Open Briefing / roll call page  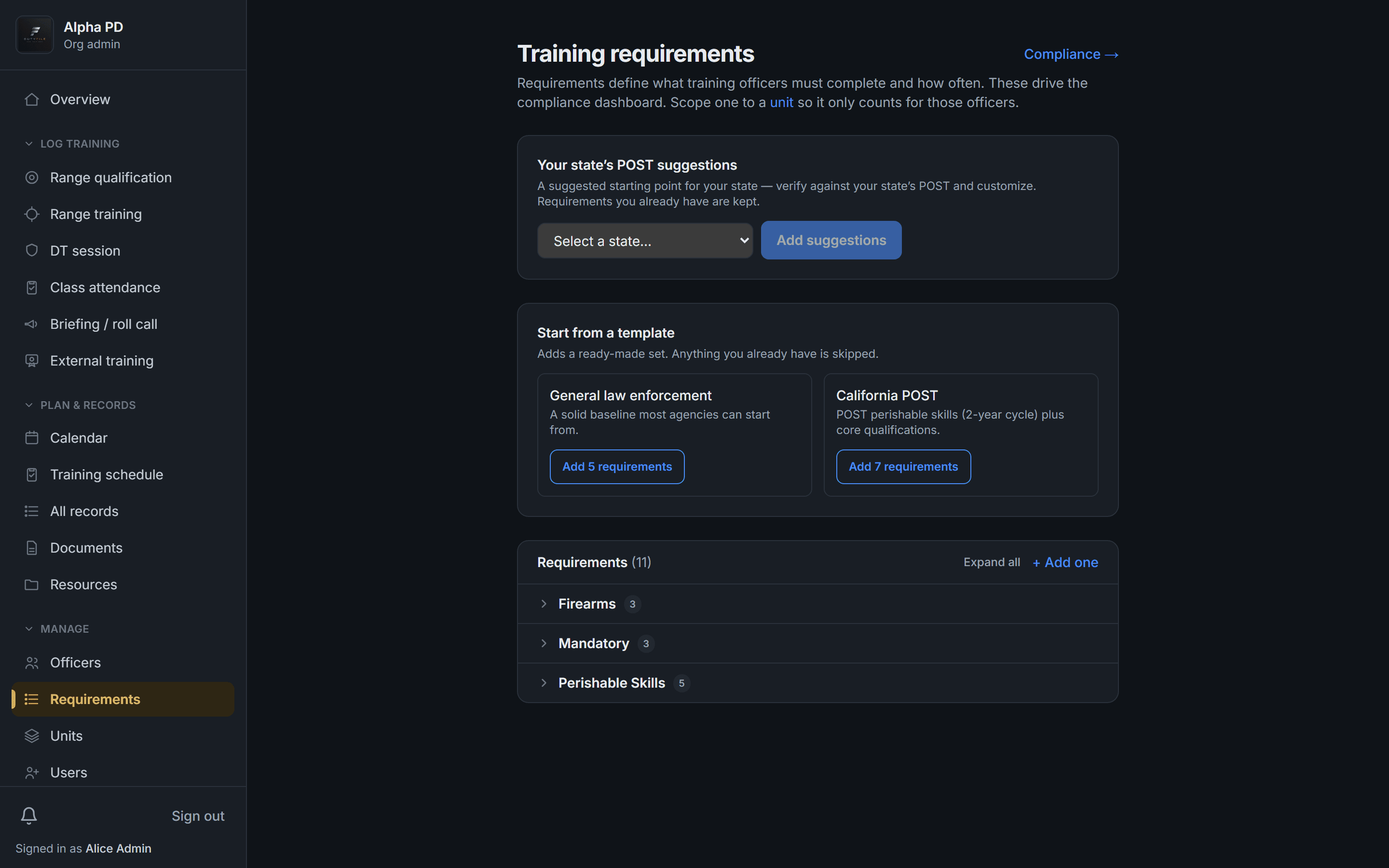click(x=123, y=325)
